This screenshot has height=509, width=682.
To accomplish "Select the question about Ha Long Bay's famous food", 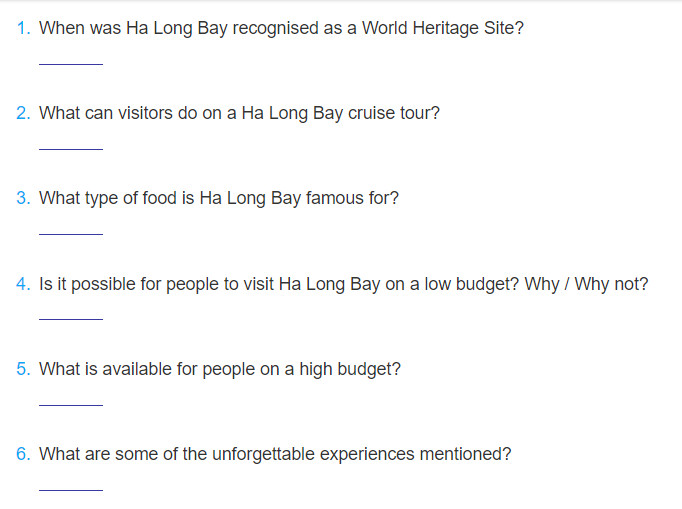I will point(218,198).
